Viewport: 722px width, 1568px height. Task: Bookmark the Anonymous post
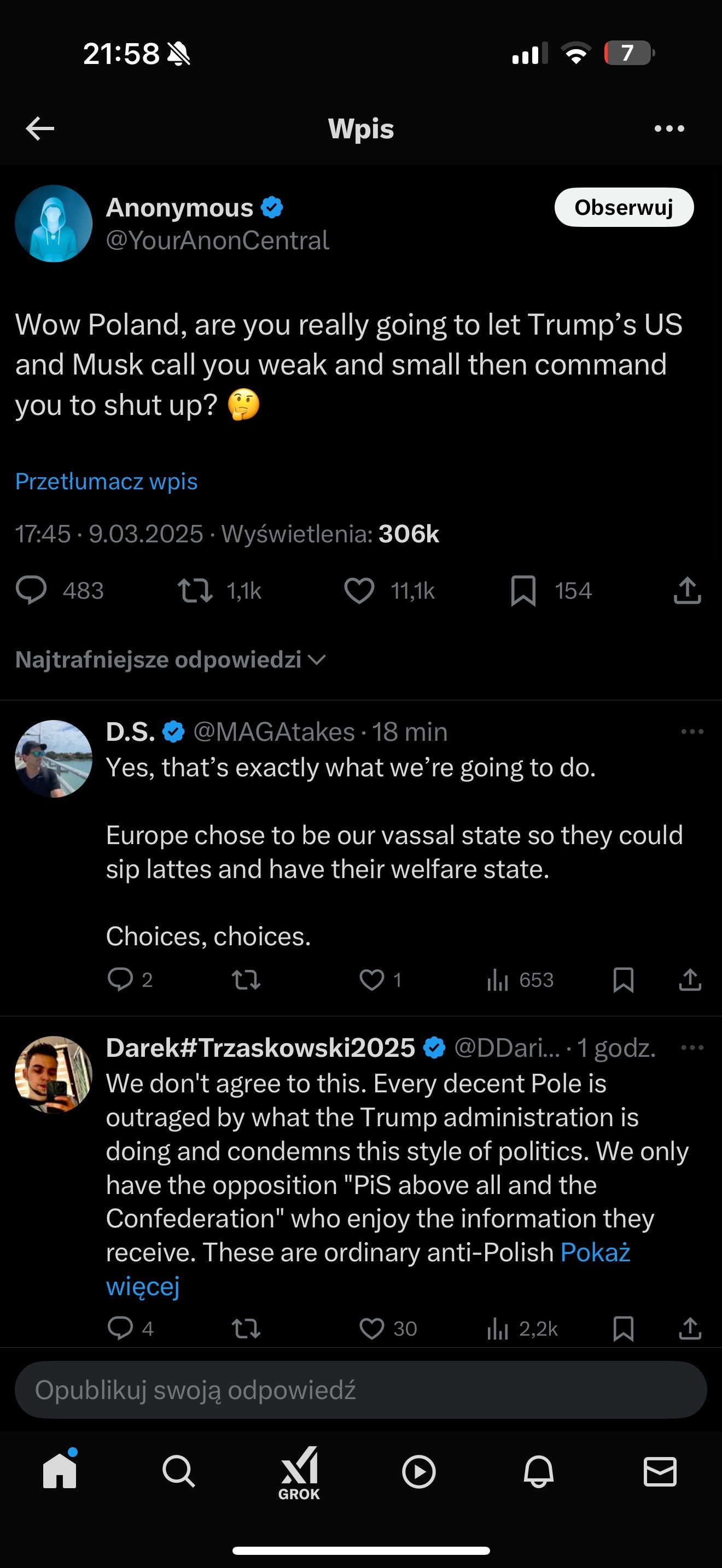(x=523, y=590)
